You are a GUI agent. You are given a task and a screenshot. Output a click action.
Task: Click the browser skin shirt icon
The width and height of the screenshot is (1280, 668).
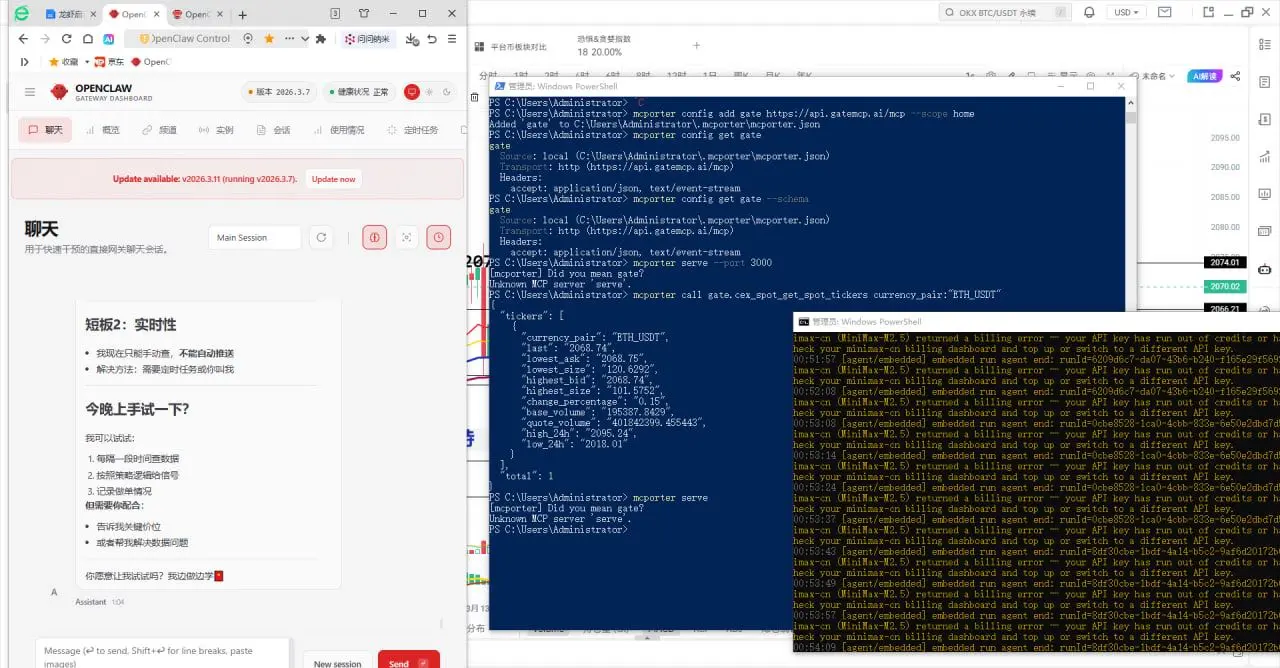pyautogui.click(x=363, y=14)
